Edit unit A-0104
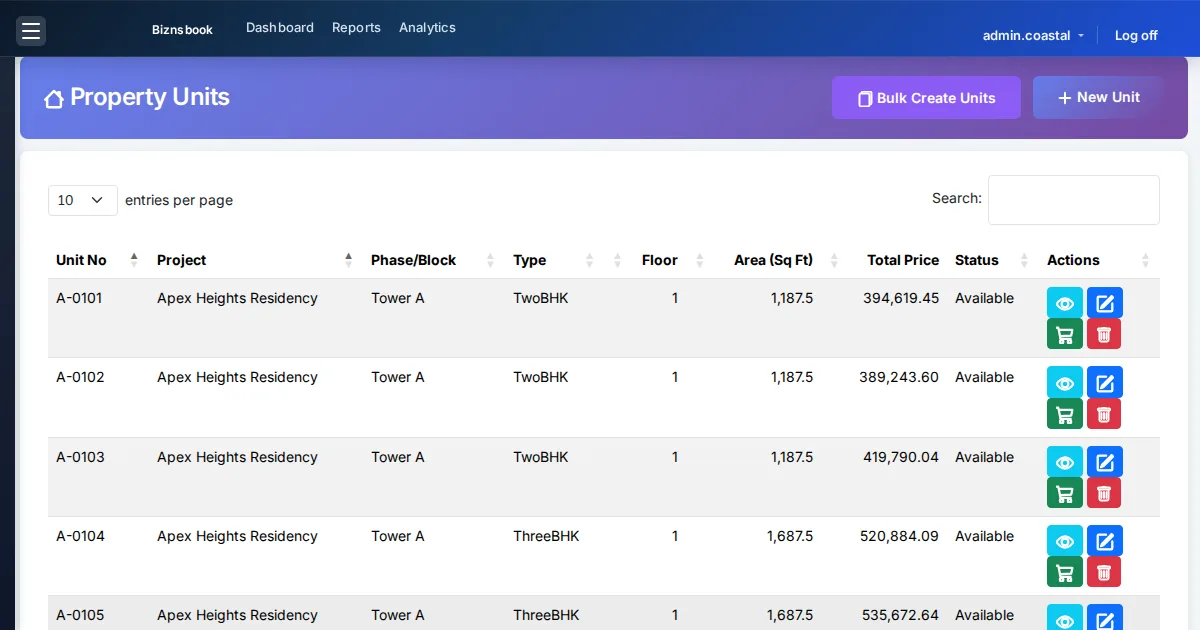 pos(1105,541)
